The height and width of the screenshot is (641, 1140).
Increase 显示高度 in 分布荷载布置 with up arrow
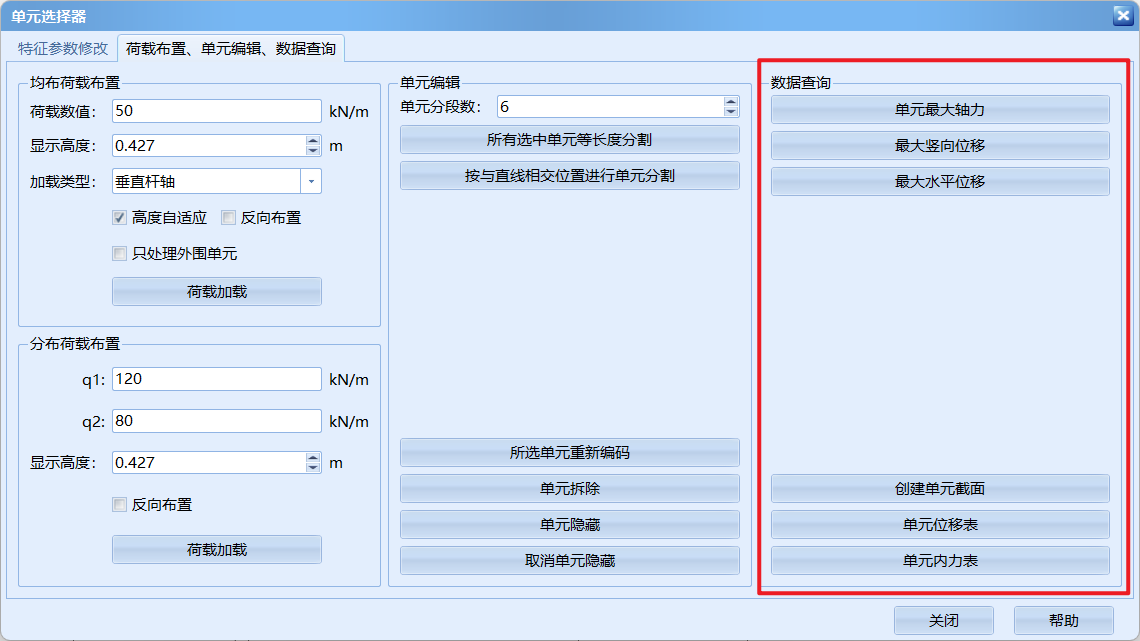coord(313,458)
